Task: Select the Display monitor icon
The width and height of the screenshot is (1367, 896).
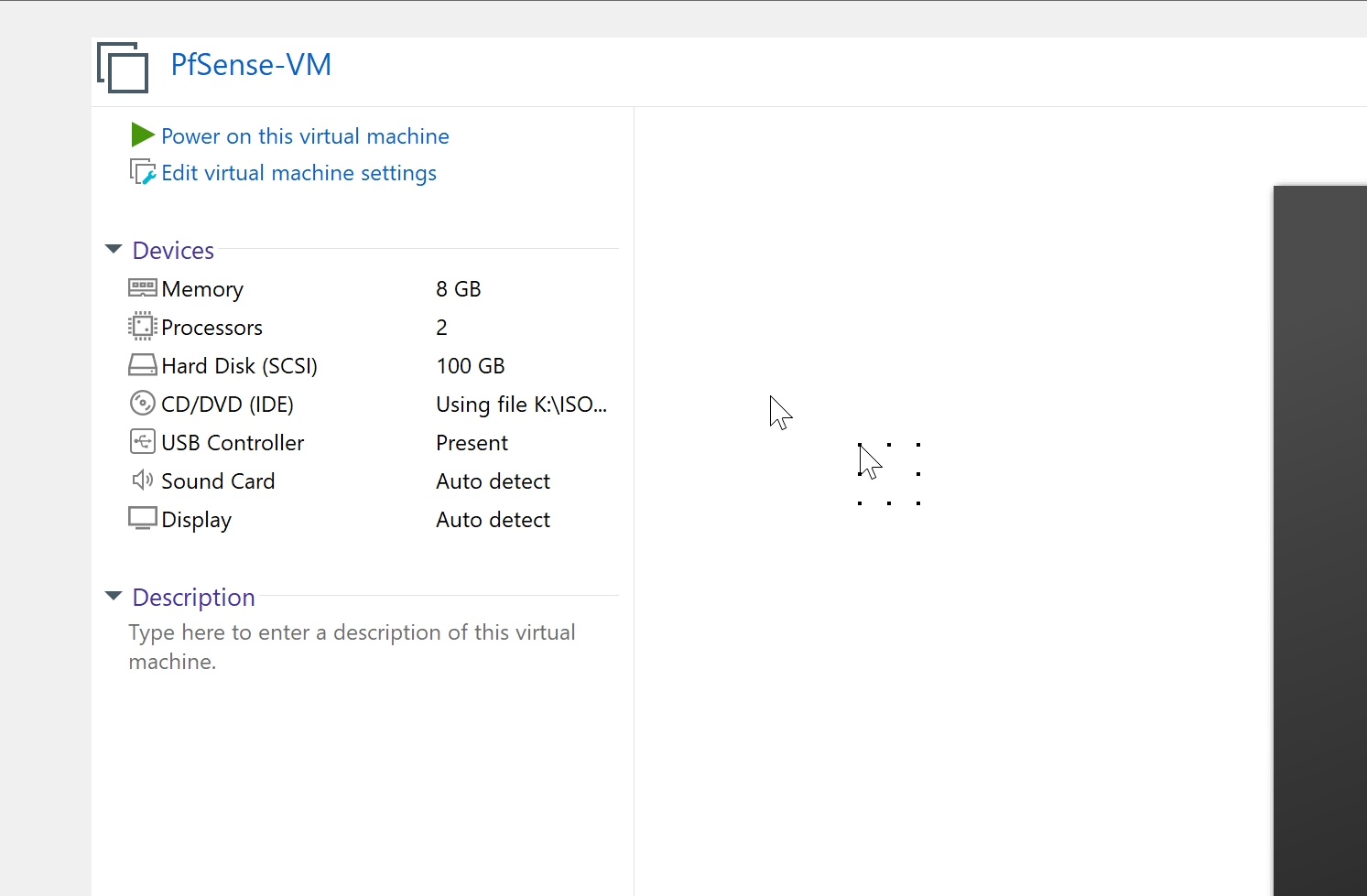Action: click(x=142, y=519)
